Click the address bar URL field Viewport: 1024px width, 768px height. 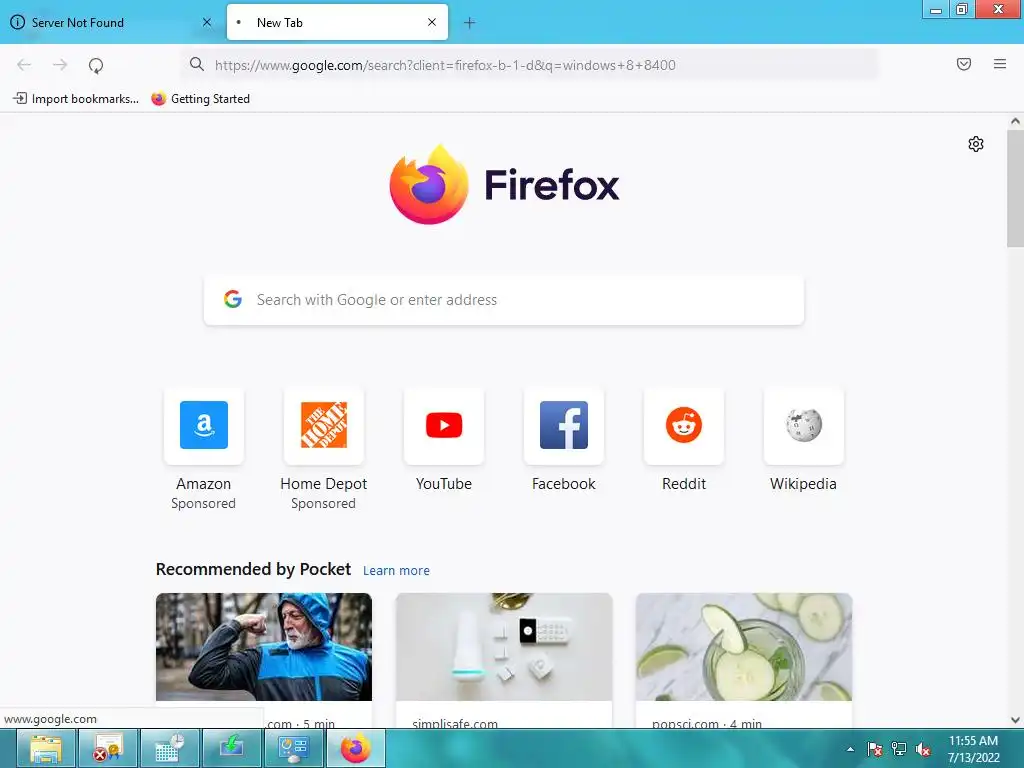pyautogui.click(x=529, y=65)
